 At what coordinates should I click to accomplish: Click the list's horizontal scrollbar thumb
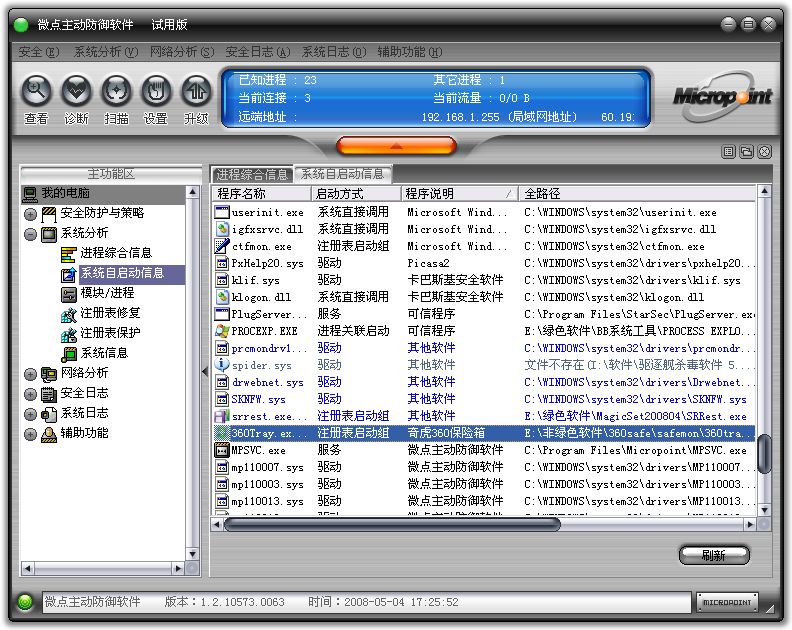[392, 524]
